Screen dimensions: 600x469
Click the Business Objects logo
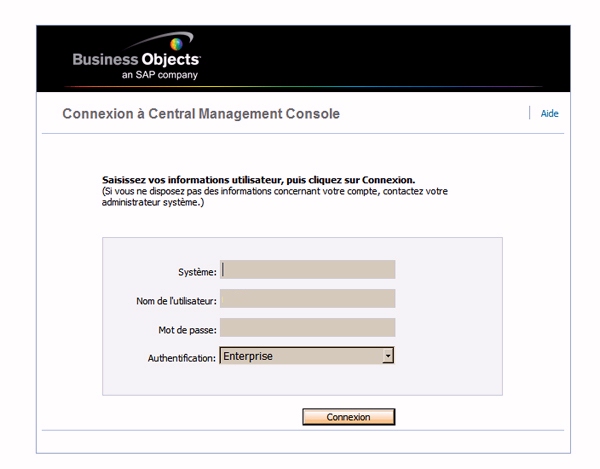(135, 60)
